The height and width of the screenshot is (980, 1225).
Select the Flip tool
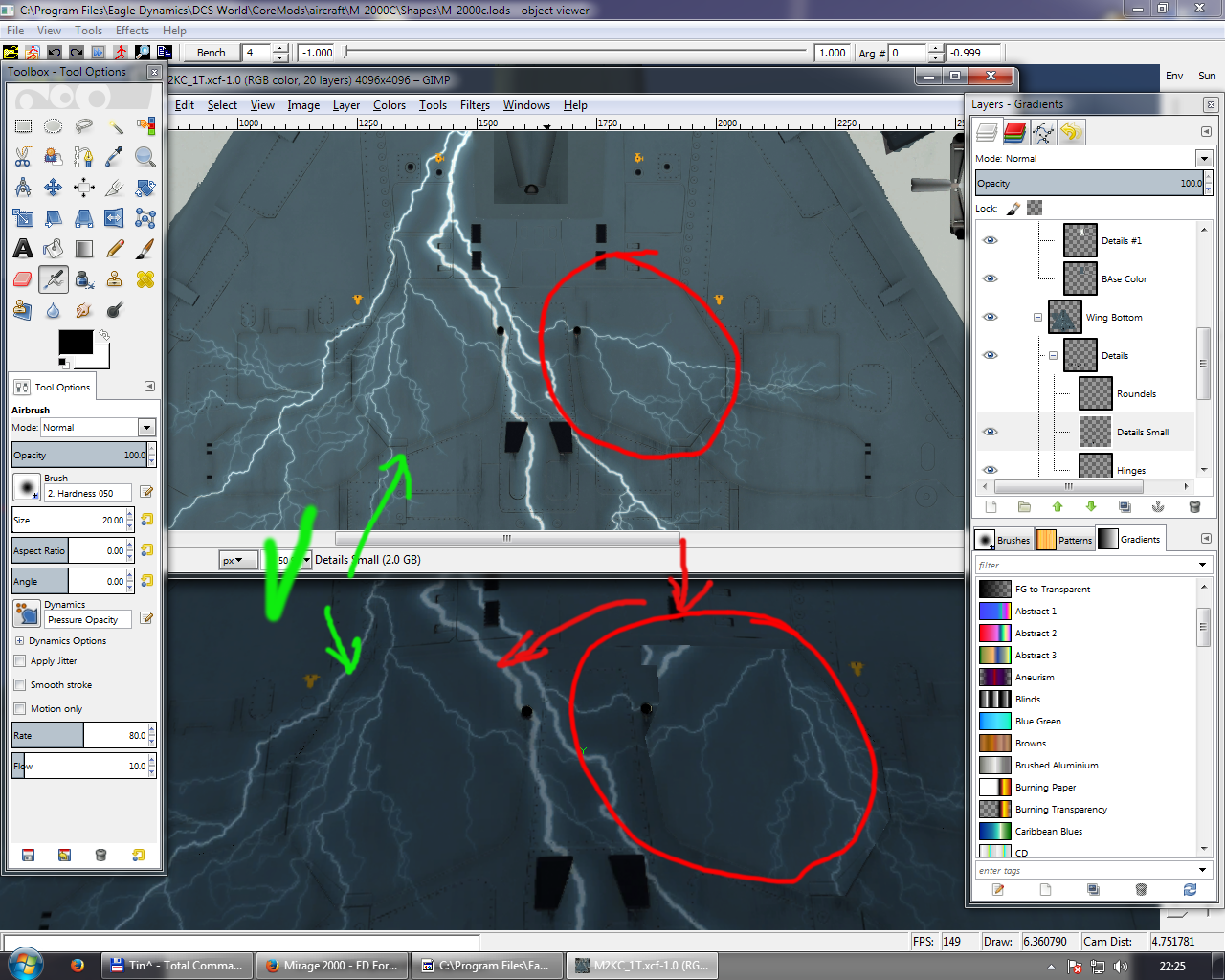[x=115, y=218]
